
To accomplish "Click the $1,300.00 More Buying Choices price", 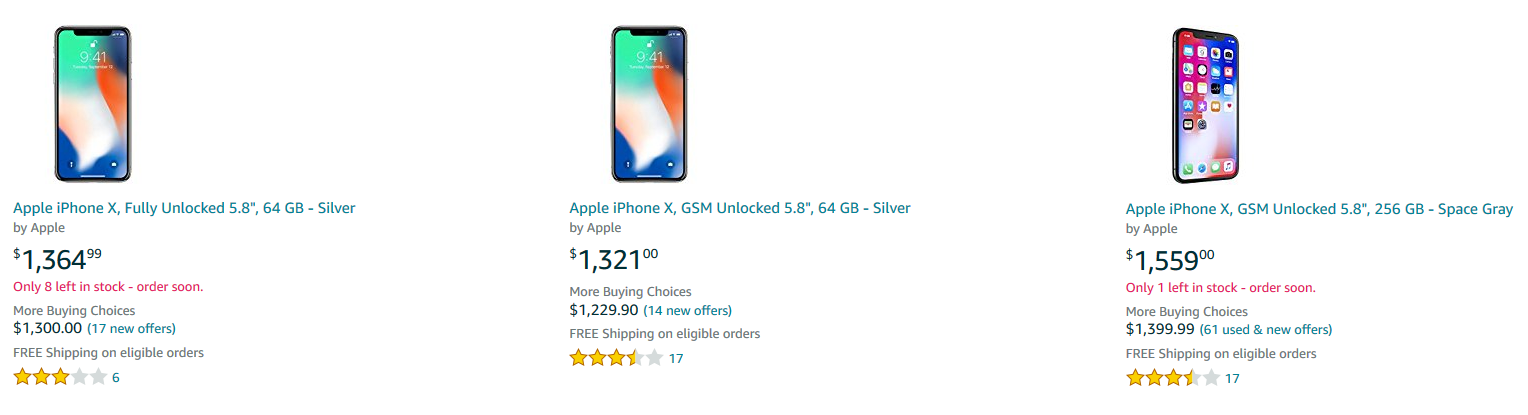I will (47, 328).
